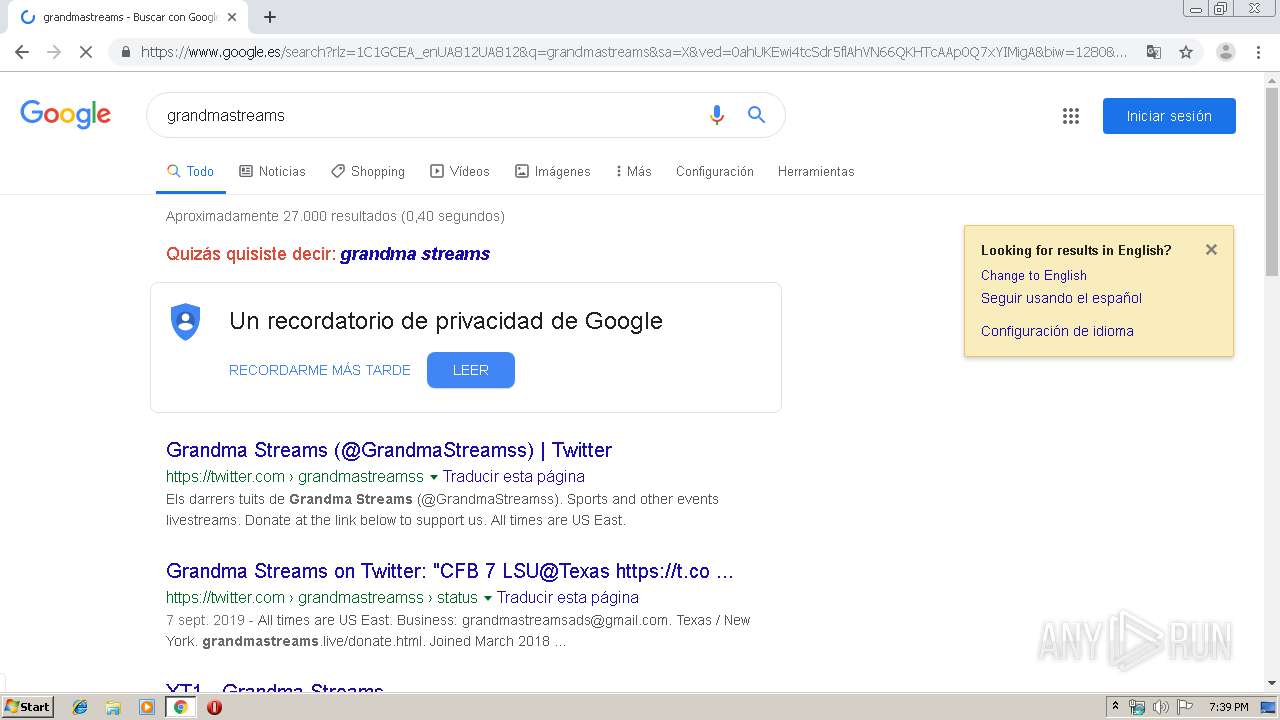Click Traducir esta página for first result
This screenshot has width=1280, height=720.
coord(514,476)
